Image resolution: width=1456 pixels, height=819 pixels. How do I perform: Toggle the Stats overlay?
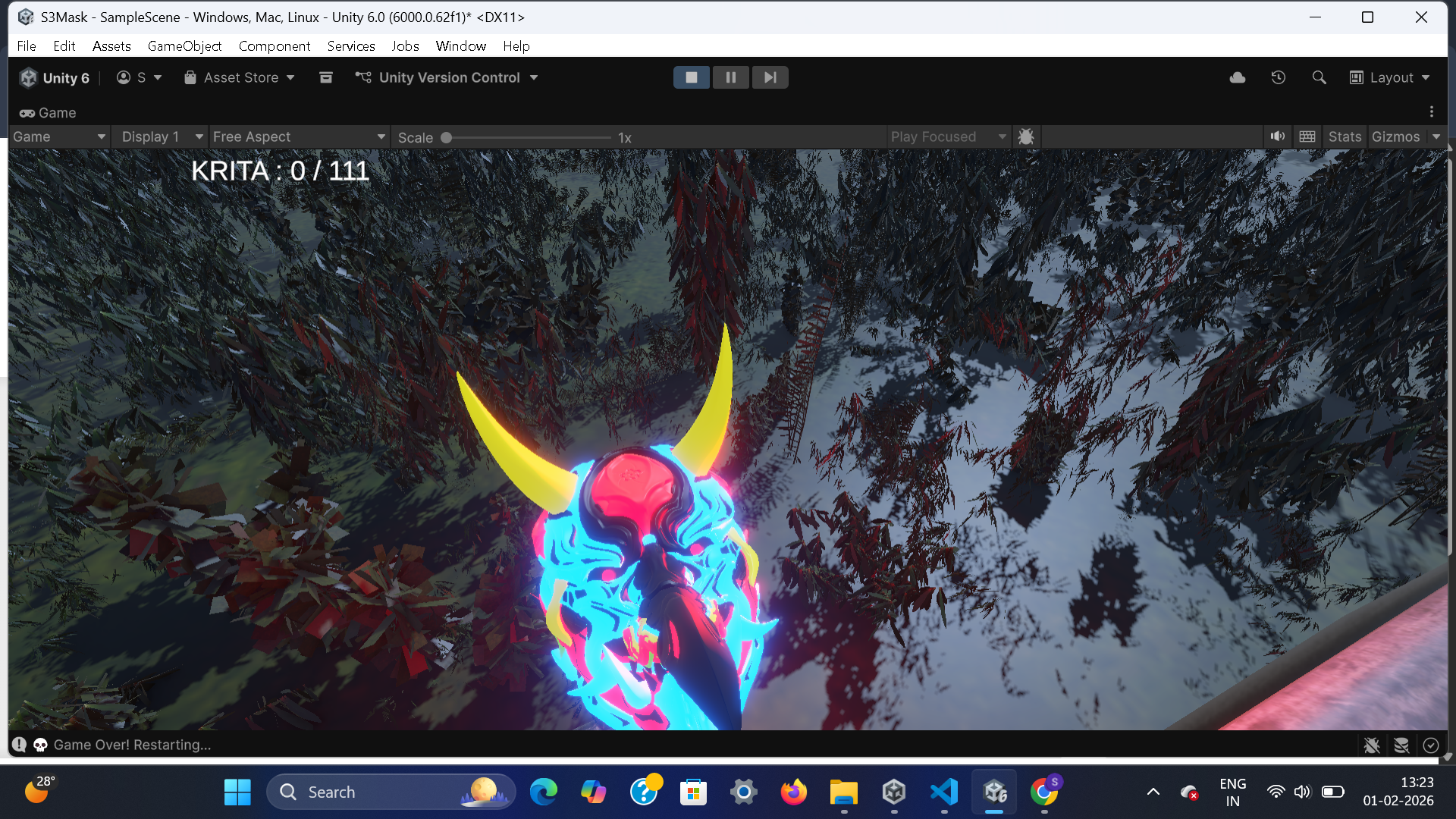tap(1345, 136)
